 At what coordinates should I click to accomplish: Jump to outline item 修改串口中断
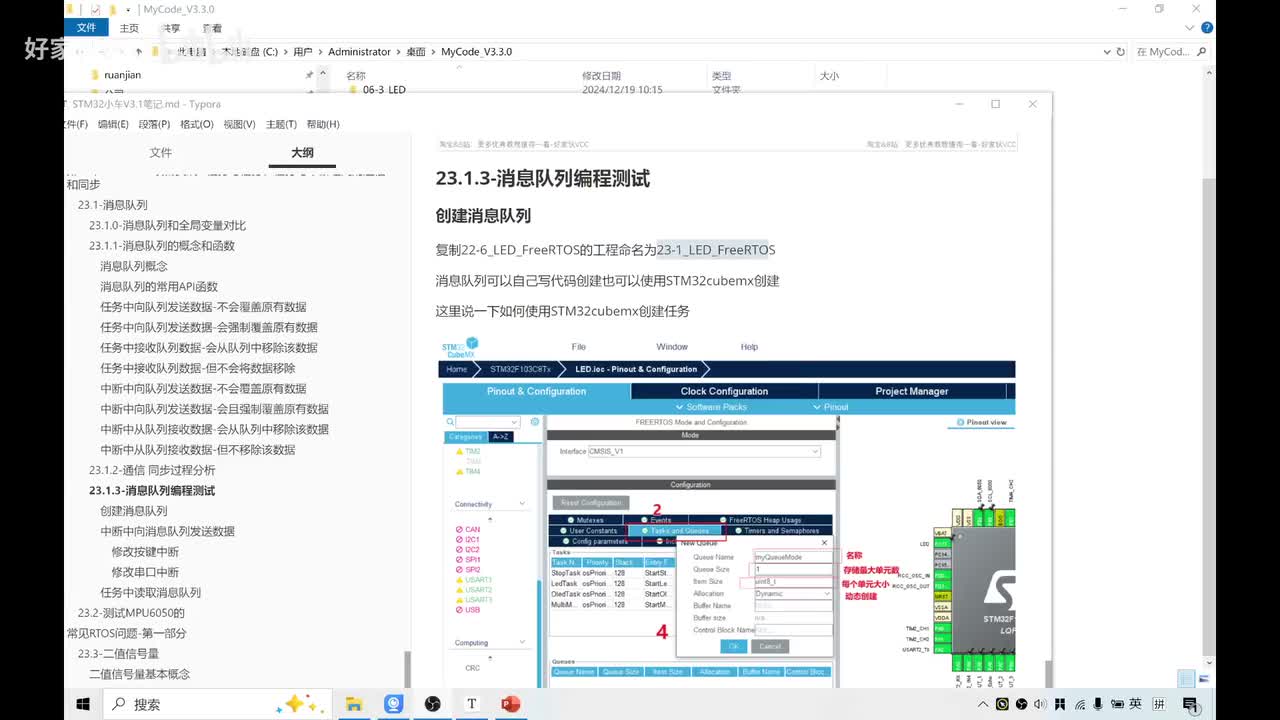tap(145, 572)
